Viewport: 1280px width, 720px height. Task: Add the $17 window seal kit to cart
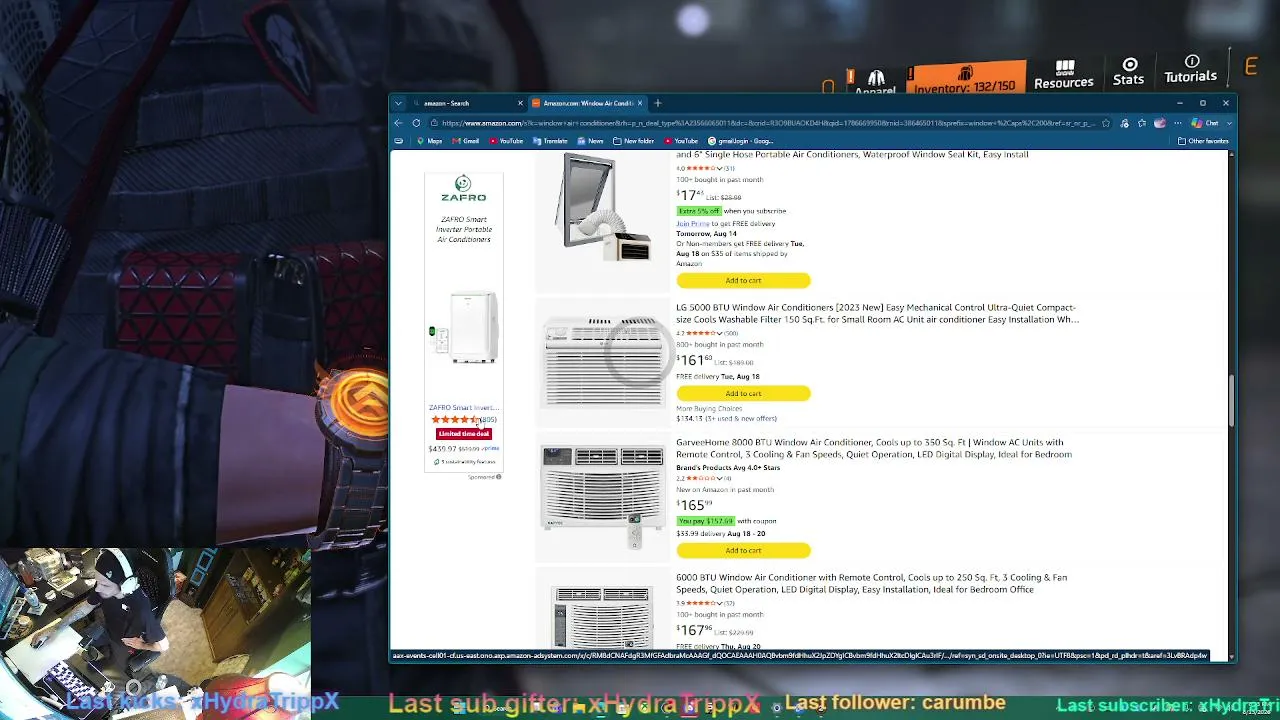(x=743, y=281)
